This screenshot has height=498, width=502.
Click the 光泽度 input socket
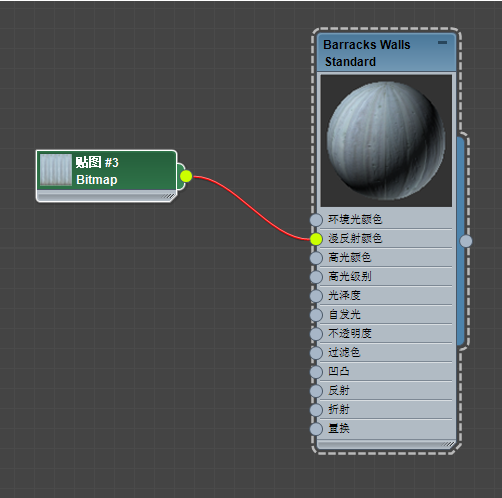[x=316, y=296]
